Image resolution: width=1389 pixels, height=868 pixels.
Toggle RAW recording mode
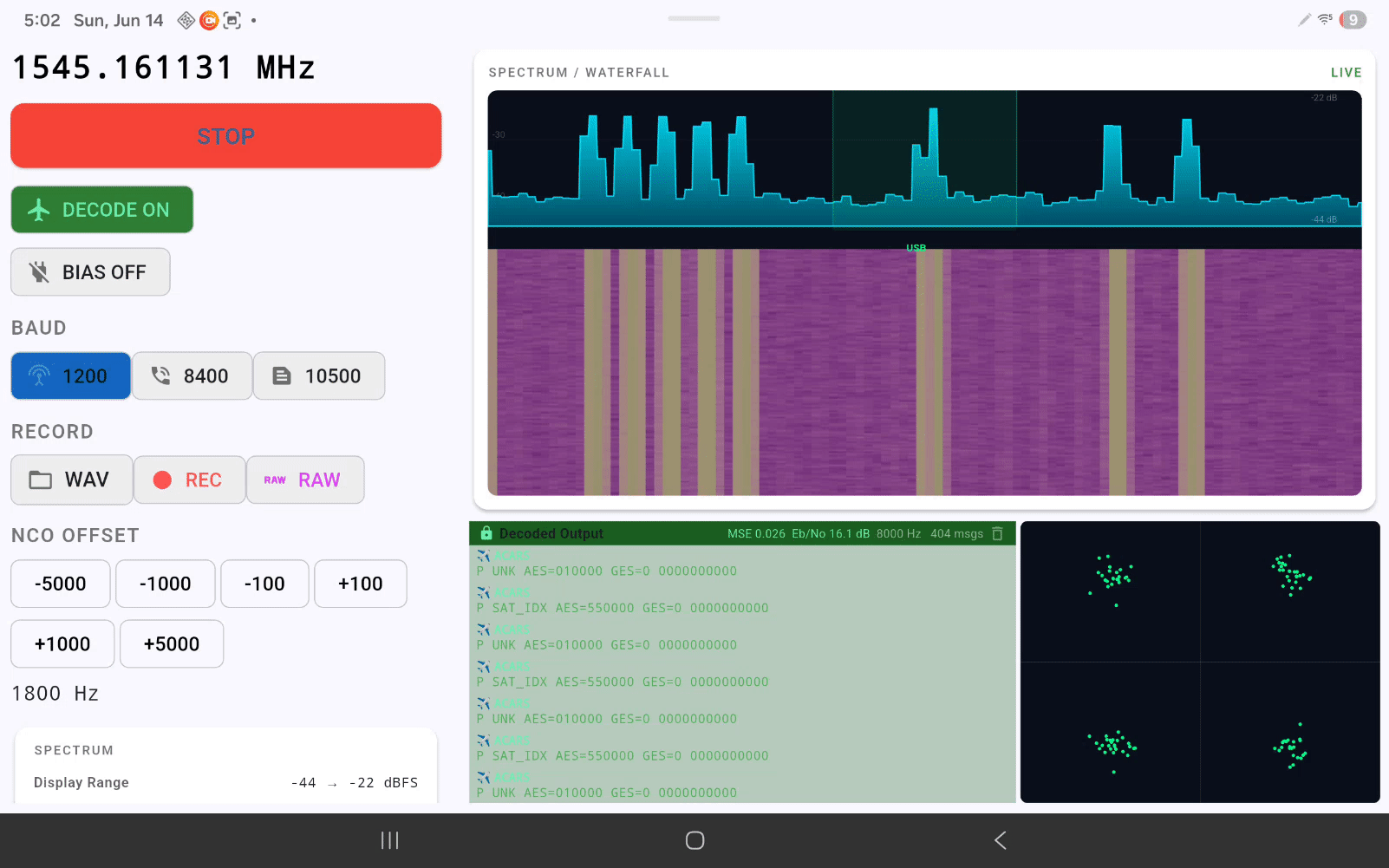305,480
